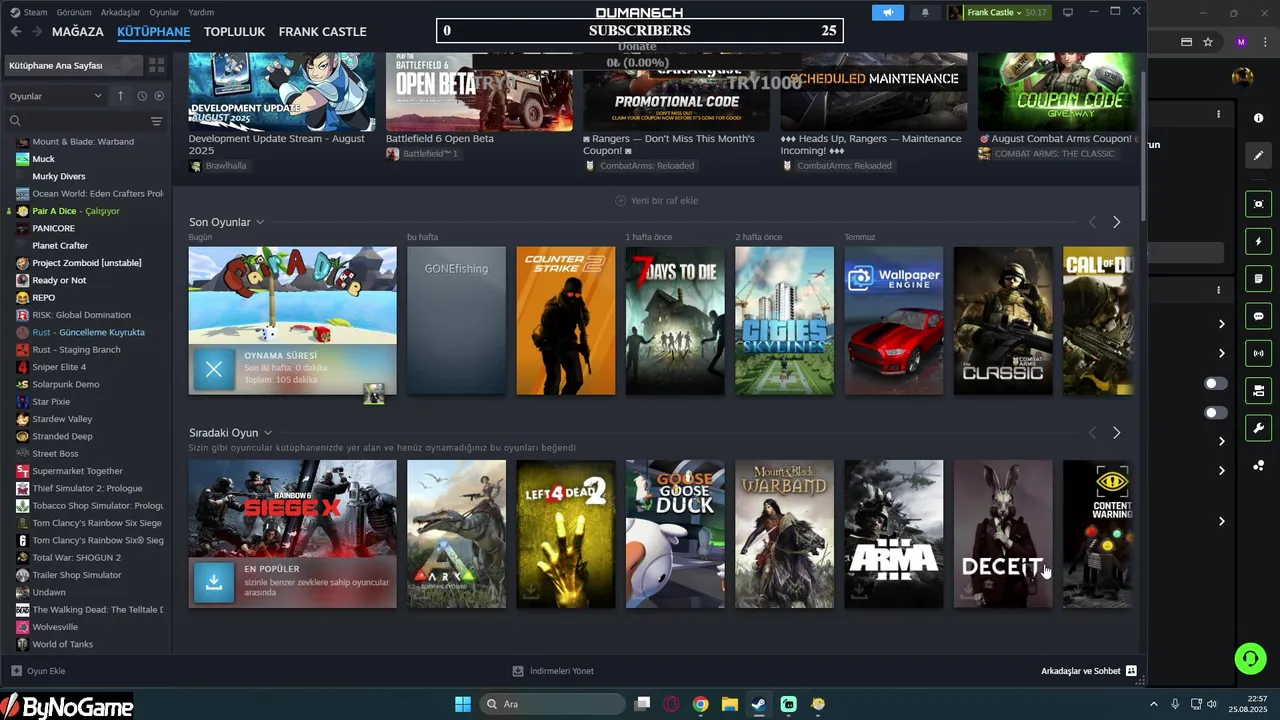Open advanced filter options icon beside search
Image resolution: width=1280 pixels, height=720 pixels.
pyautogui.click(x=156, y=121)
